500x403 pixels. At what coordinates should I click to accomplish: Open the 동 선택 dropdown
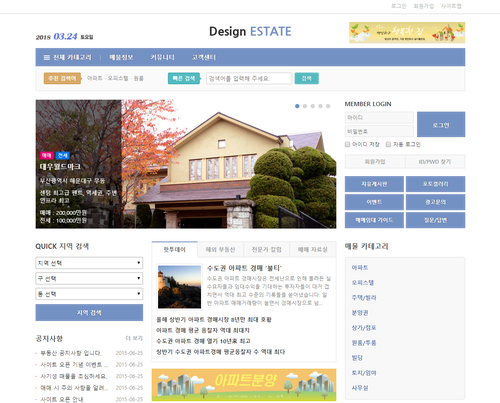(89, 294)
